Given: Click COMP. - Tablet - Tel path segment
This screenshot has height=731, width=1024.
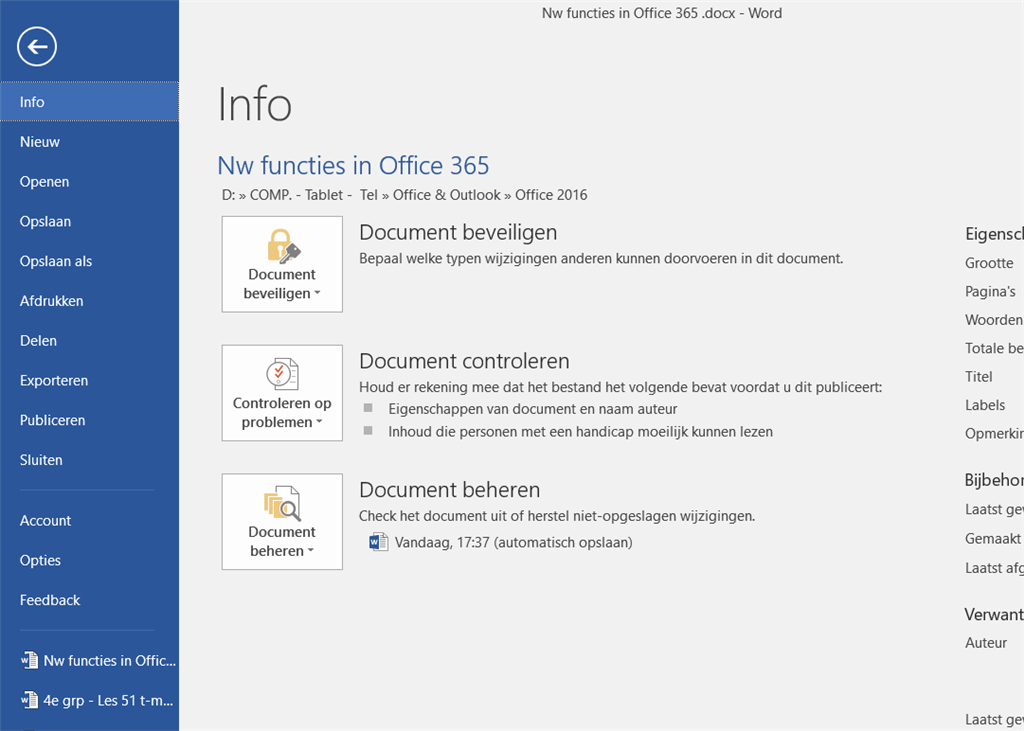Looking at the screenshot, I should (x=314, y=195).
